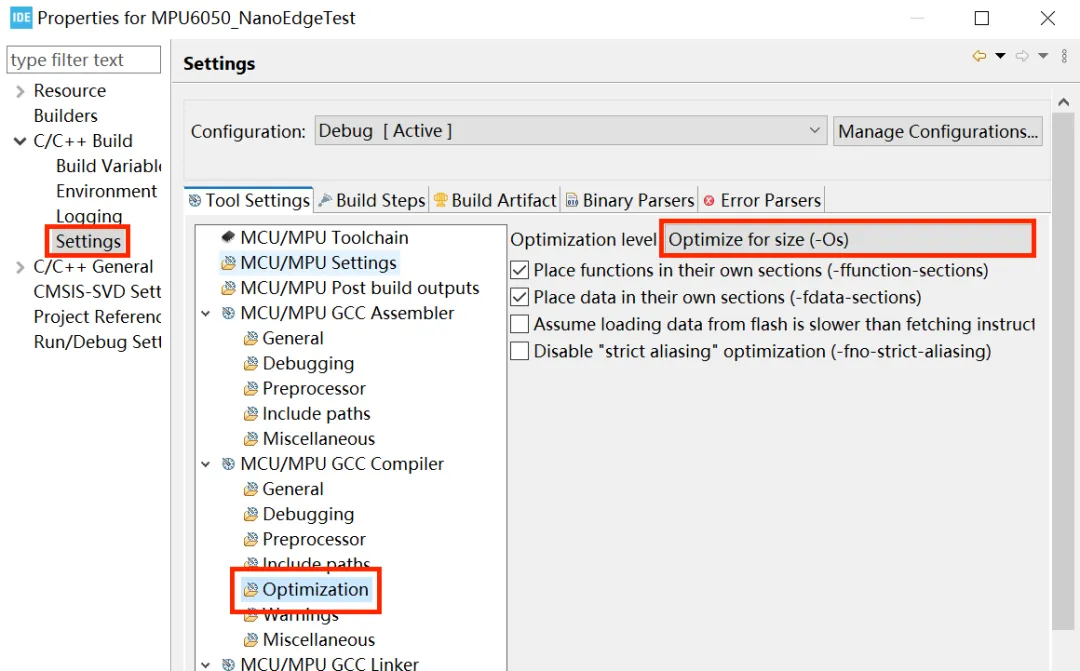Enable Disable strict aliasing optimization checkbox

point(519,351)
